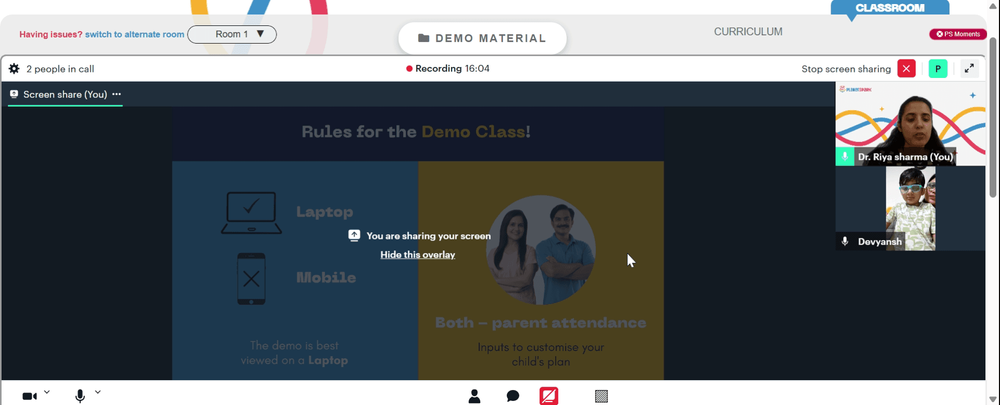
Task: Click the screen share tab monitor icon
Action: click(x=14, y=94)
